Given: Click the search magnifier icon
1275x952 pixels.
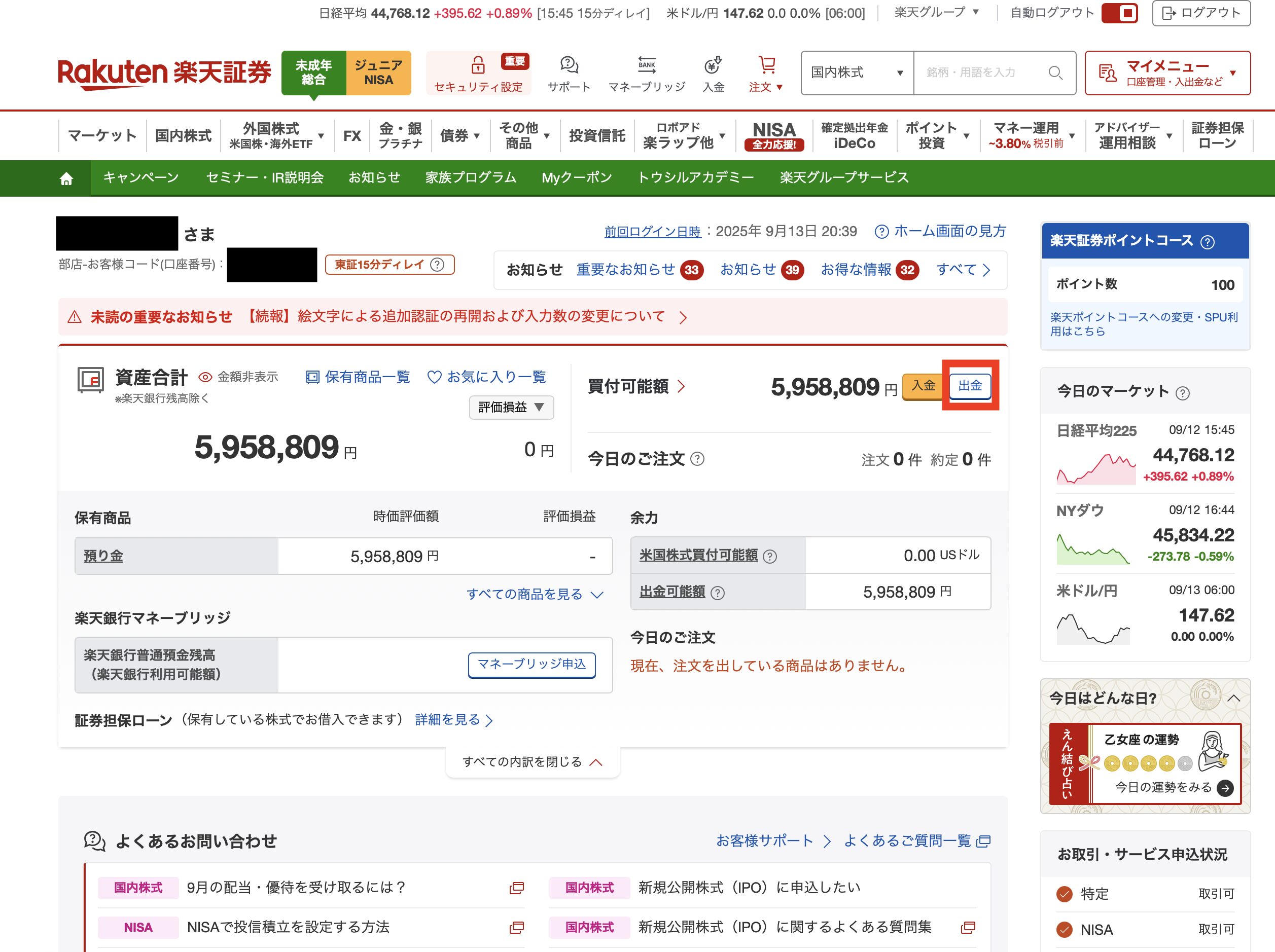Looking at the screenshot, I should click(1055, 72).
